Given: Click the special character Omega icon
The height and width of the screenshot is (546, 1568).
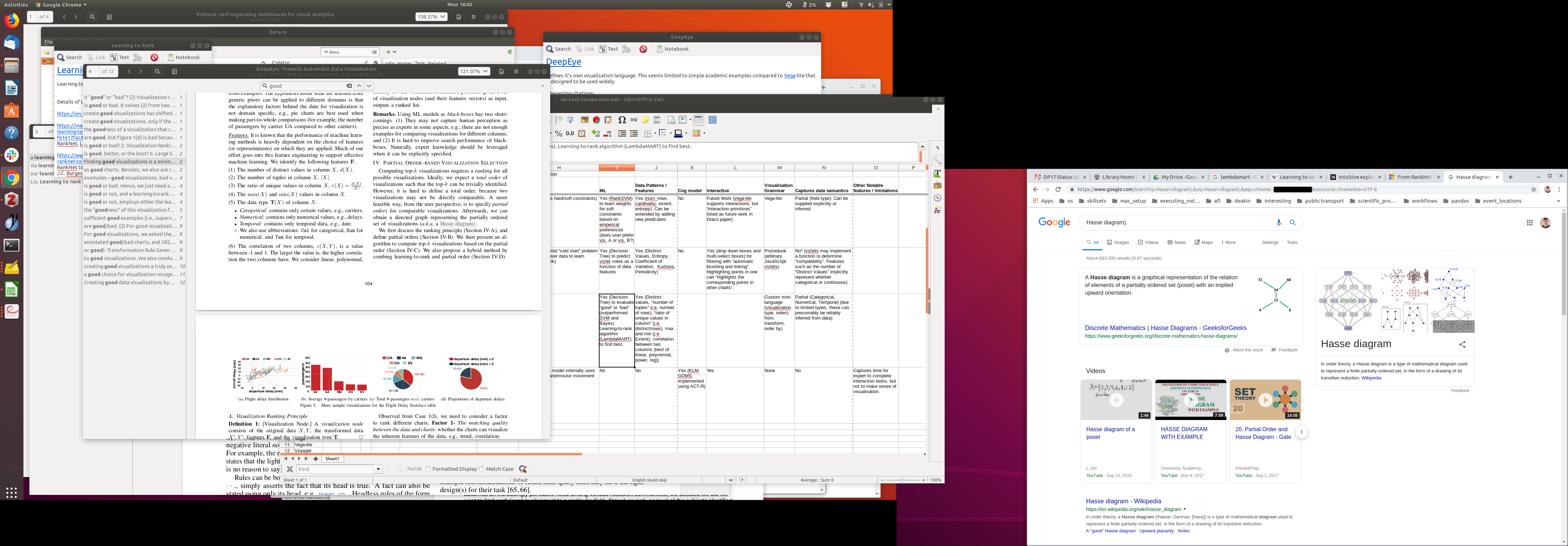Looking at the screenshot, I should pos(622,120).
